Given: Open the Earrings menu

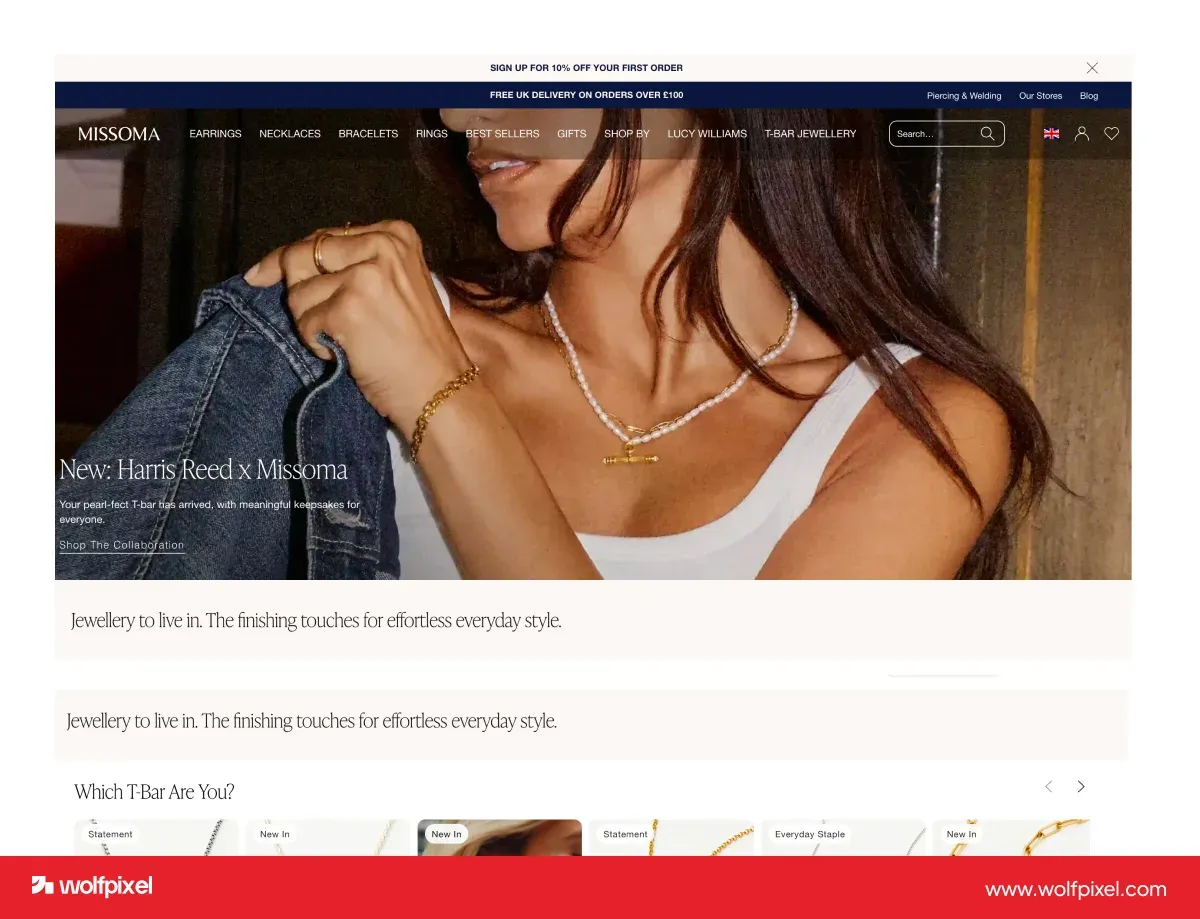Looking at the screenshot, I should click(x=215, y=134).
